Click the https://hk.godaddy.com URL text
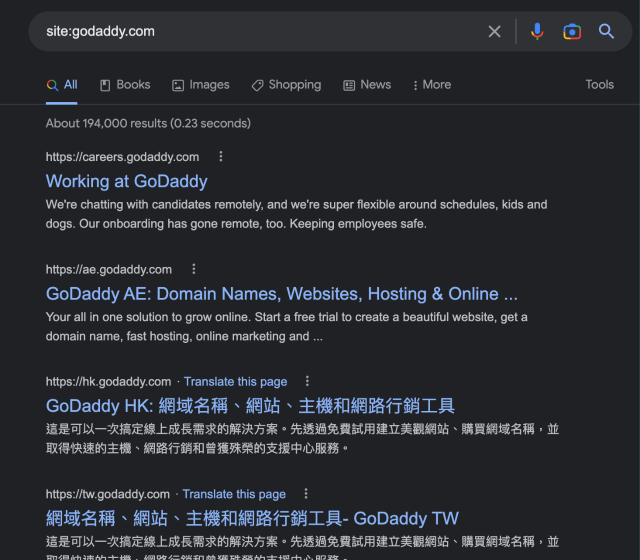Viewport: 640px width, 560px height. click(x=108, y=382)
